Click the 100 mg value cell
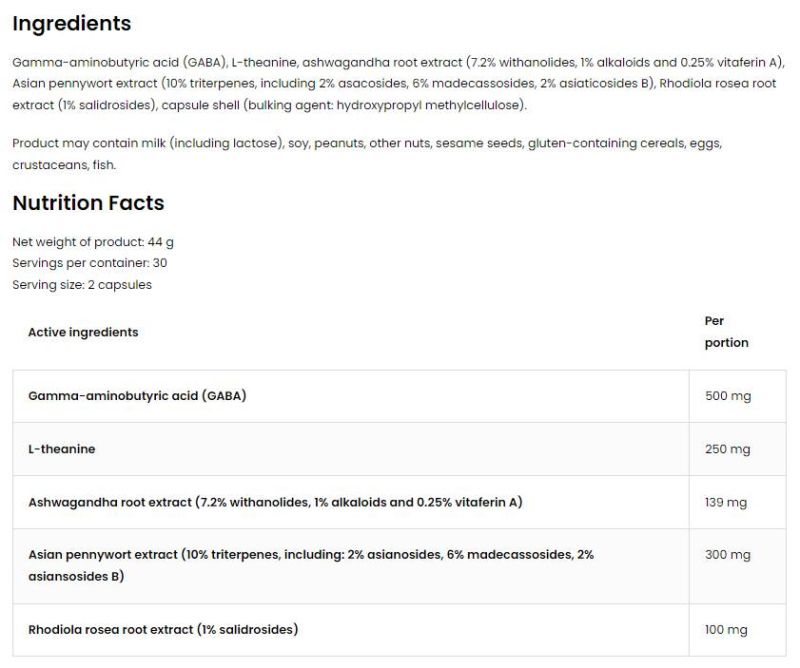The height and width of the screenshot is (668, 800). point(727,630)
